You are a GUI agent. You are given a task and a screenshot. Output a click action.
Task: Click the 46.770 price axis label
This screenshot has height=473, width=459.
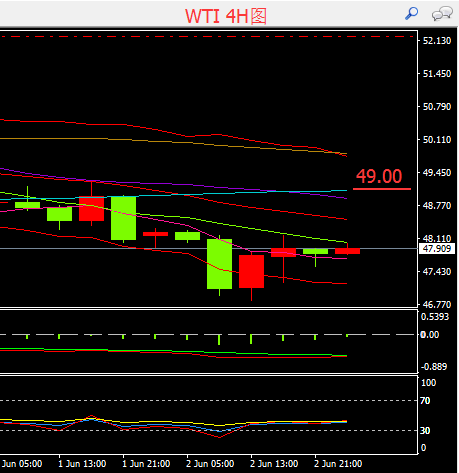437,305
